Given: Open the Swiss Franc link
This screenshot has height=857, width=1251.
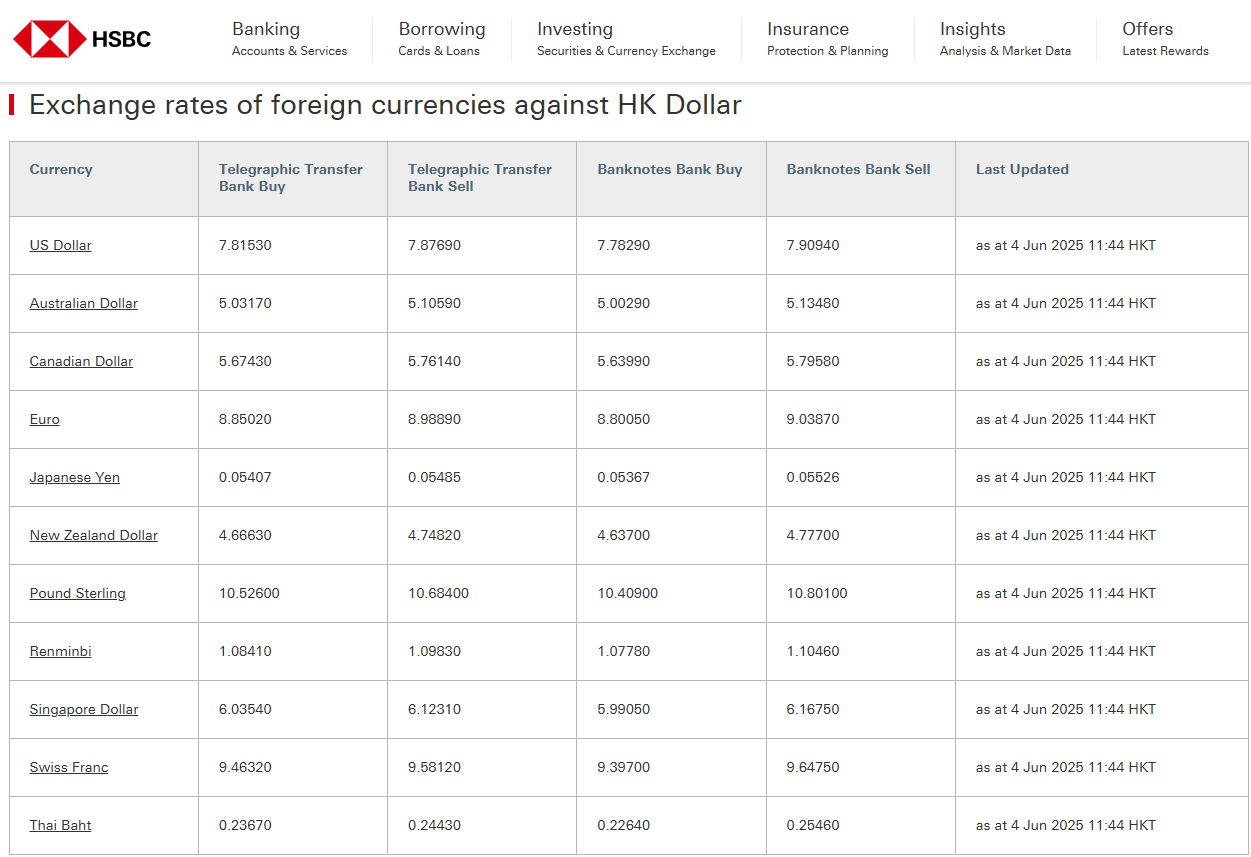Looking at the screenshot, I should tap(68, 767).
